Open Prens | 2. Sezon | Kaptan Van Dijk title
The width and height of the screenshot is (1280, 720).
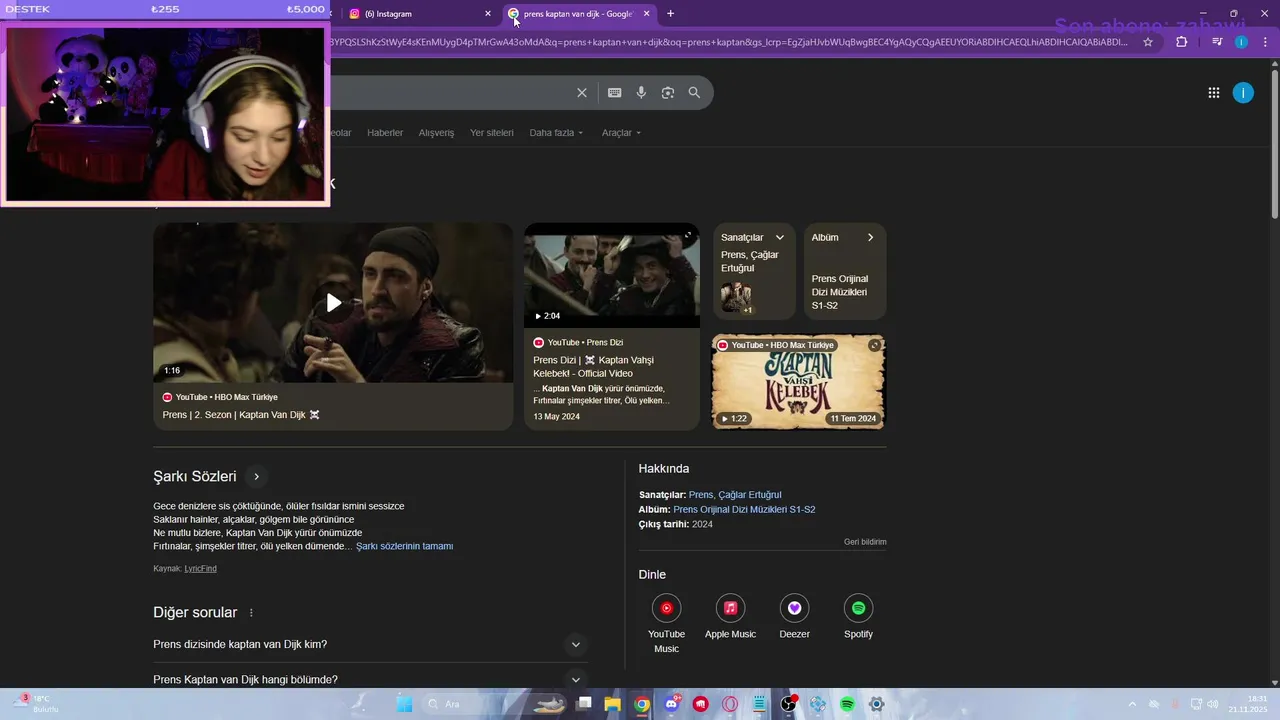[241, 415]
